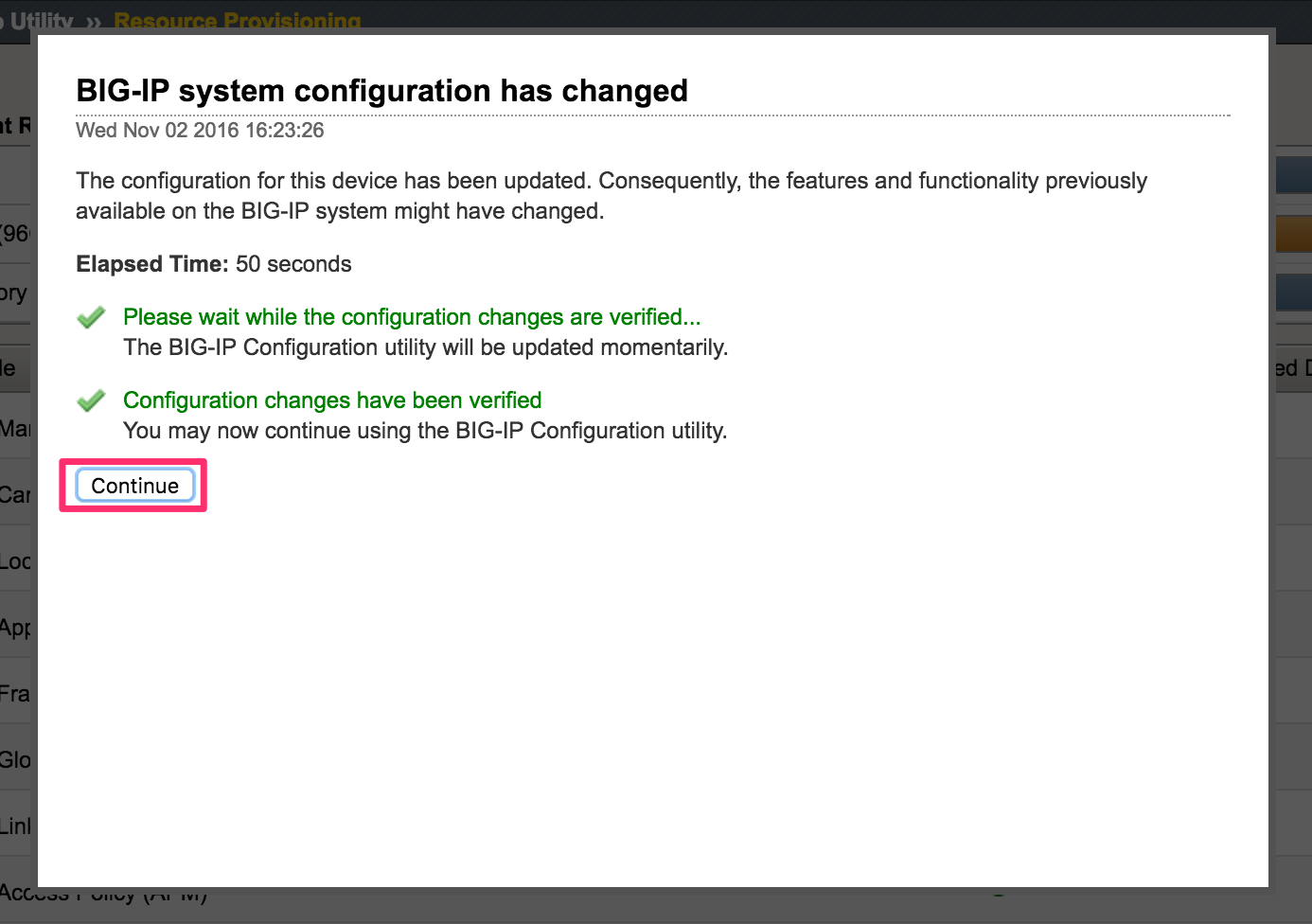Click 'Configuration changes have been verified' green text
The width and height of the screenshot is (1312, 924).
(x=332, y=400)
